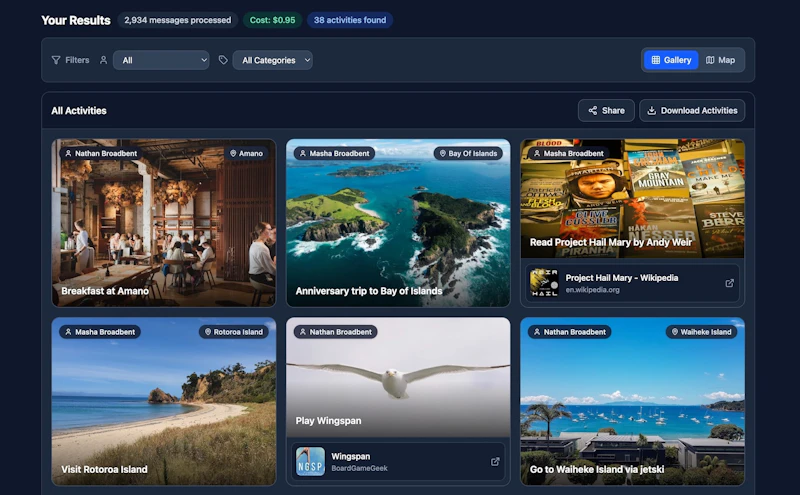The image size is (800, 495).
Task: Click Masha Broadbent tag on Hail Mary card
Action: pos(569,153)
